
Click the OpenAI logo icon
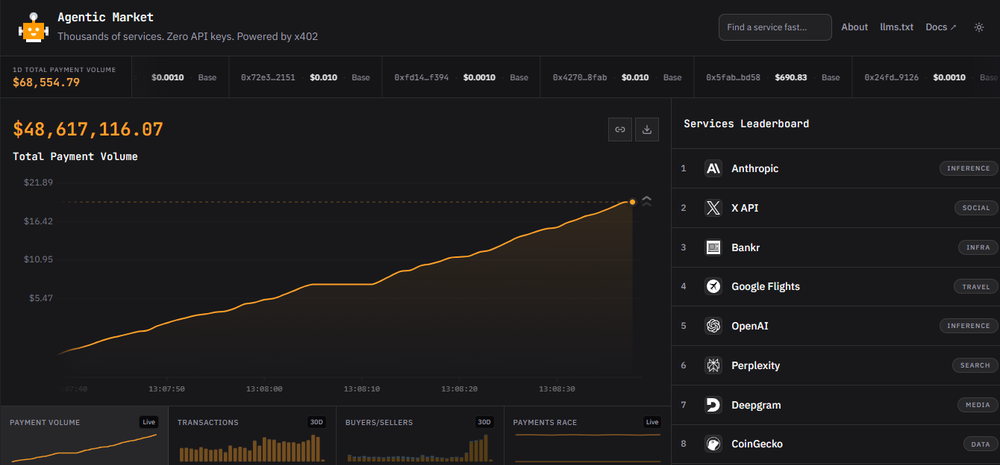coord(713,326)
